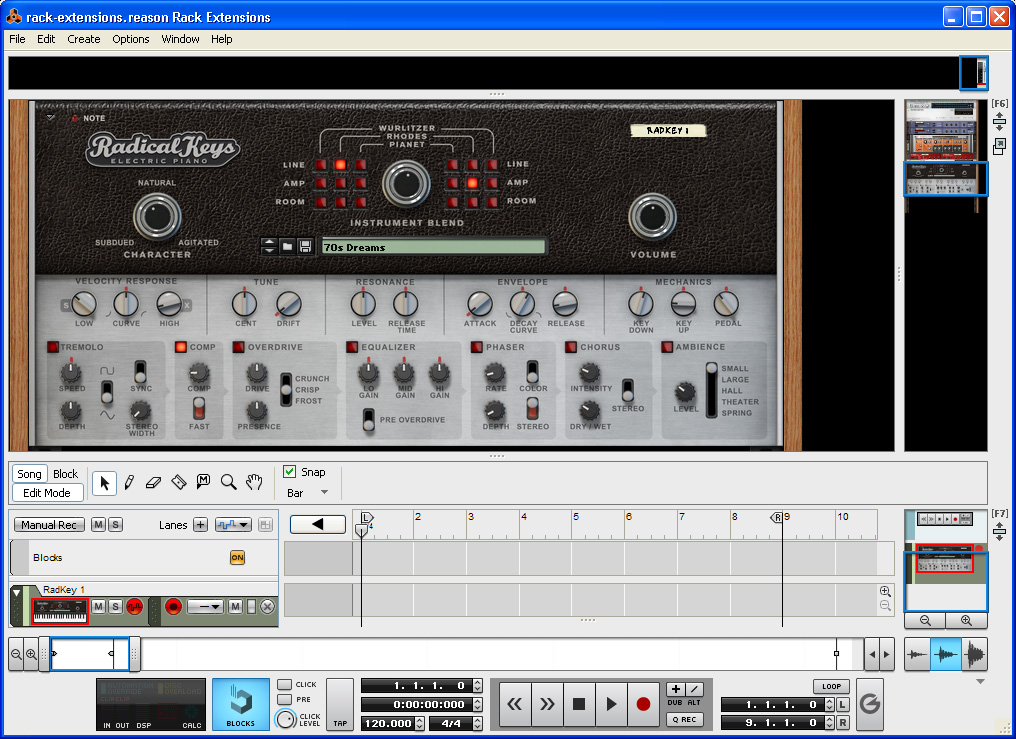Open the File menu
The height and width of the screenshot is (739, 1016).
tap(17, 39)
